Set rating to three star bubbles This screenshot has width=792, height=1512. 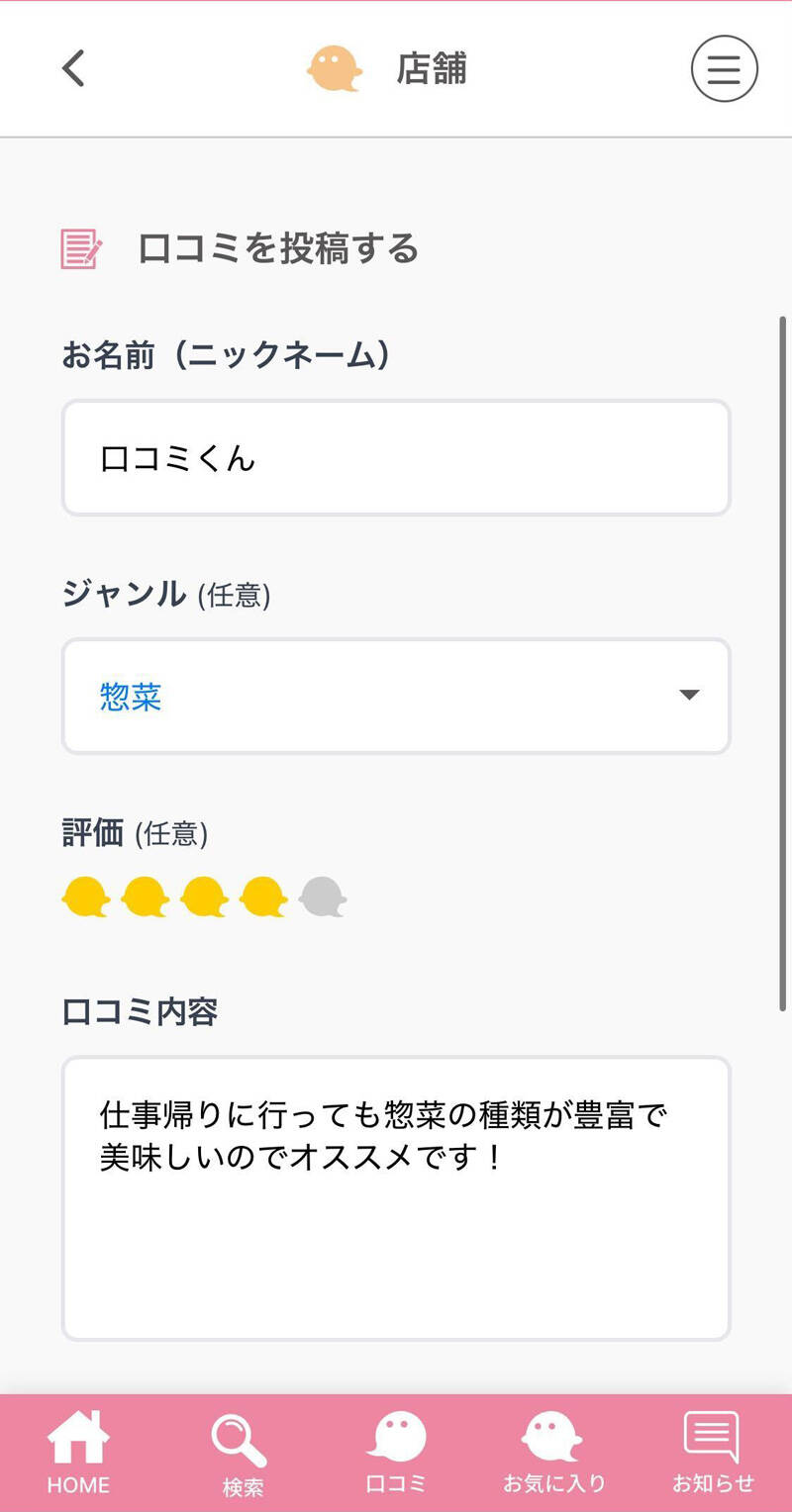[x=205, y=898]
